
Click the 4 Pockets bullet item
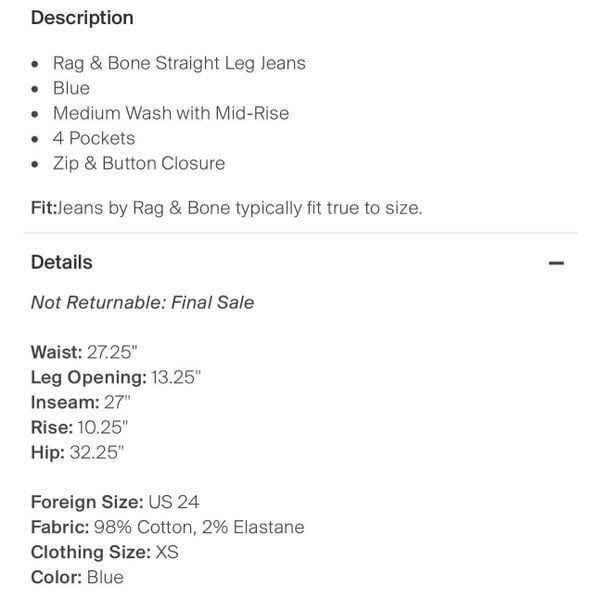94,138
